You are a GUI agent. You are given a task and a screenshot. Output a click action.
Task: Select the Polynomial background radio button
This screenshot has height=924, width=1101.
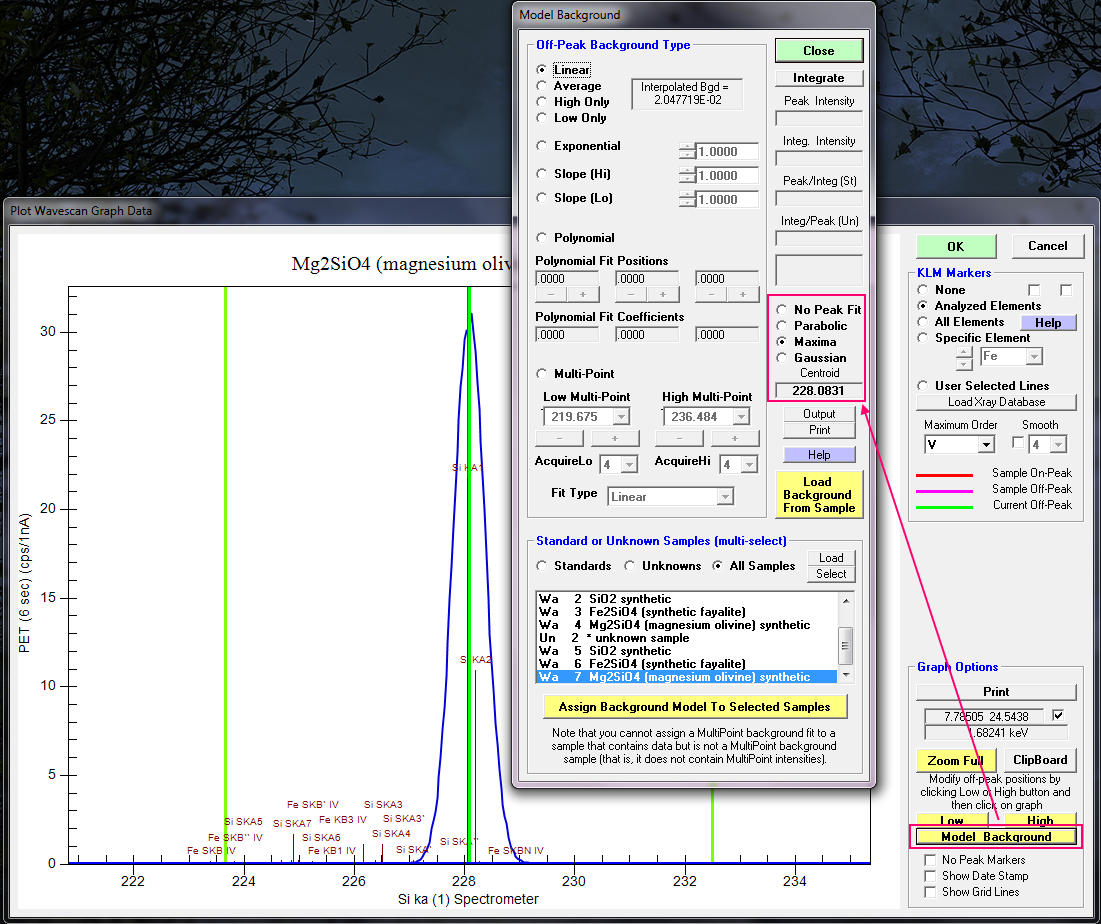[x=542, y=238]
